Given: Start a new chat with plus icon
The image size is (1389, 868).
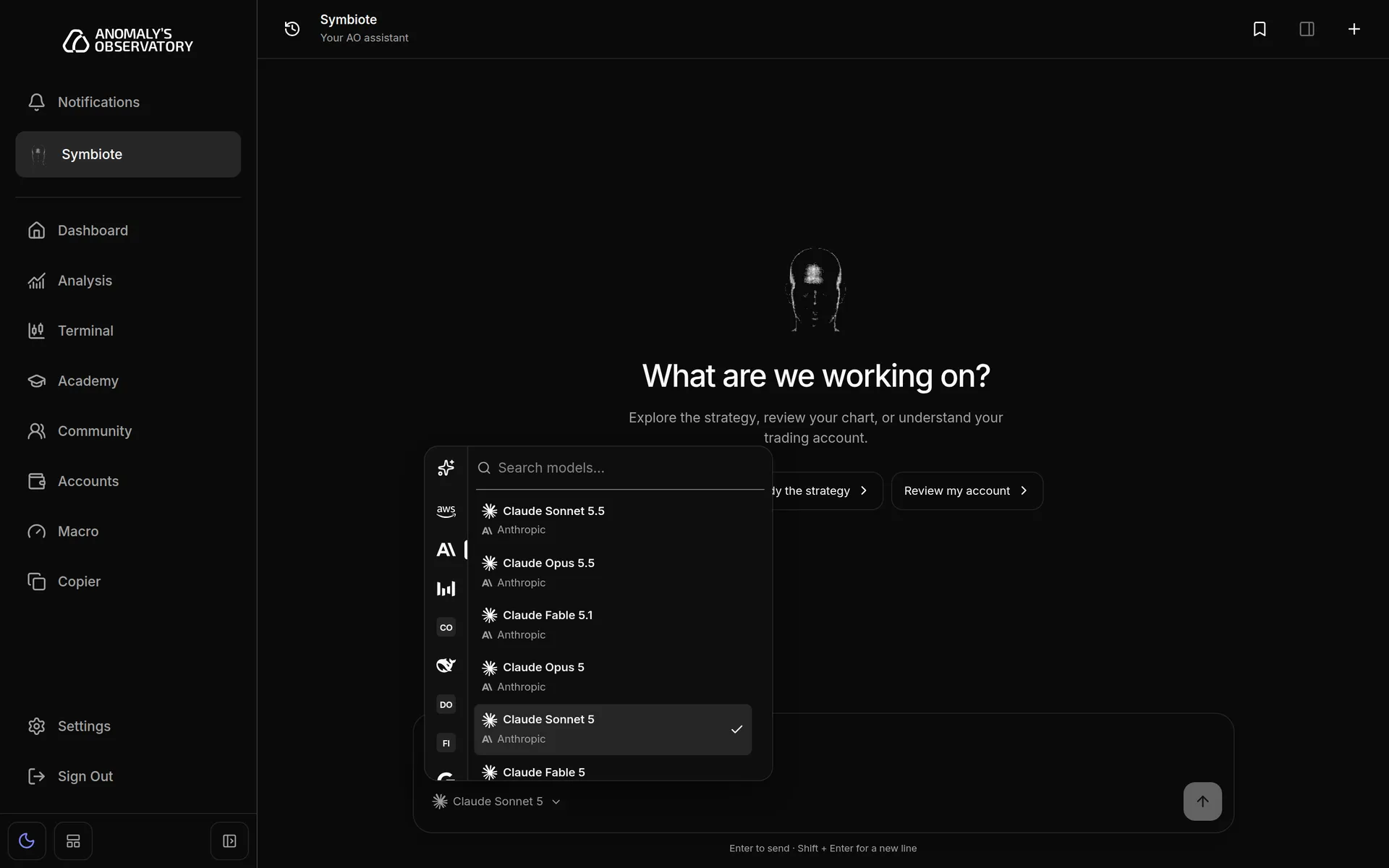Looking at the screenshot, I should pos(1354,29).
